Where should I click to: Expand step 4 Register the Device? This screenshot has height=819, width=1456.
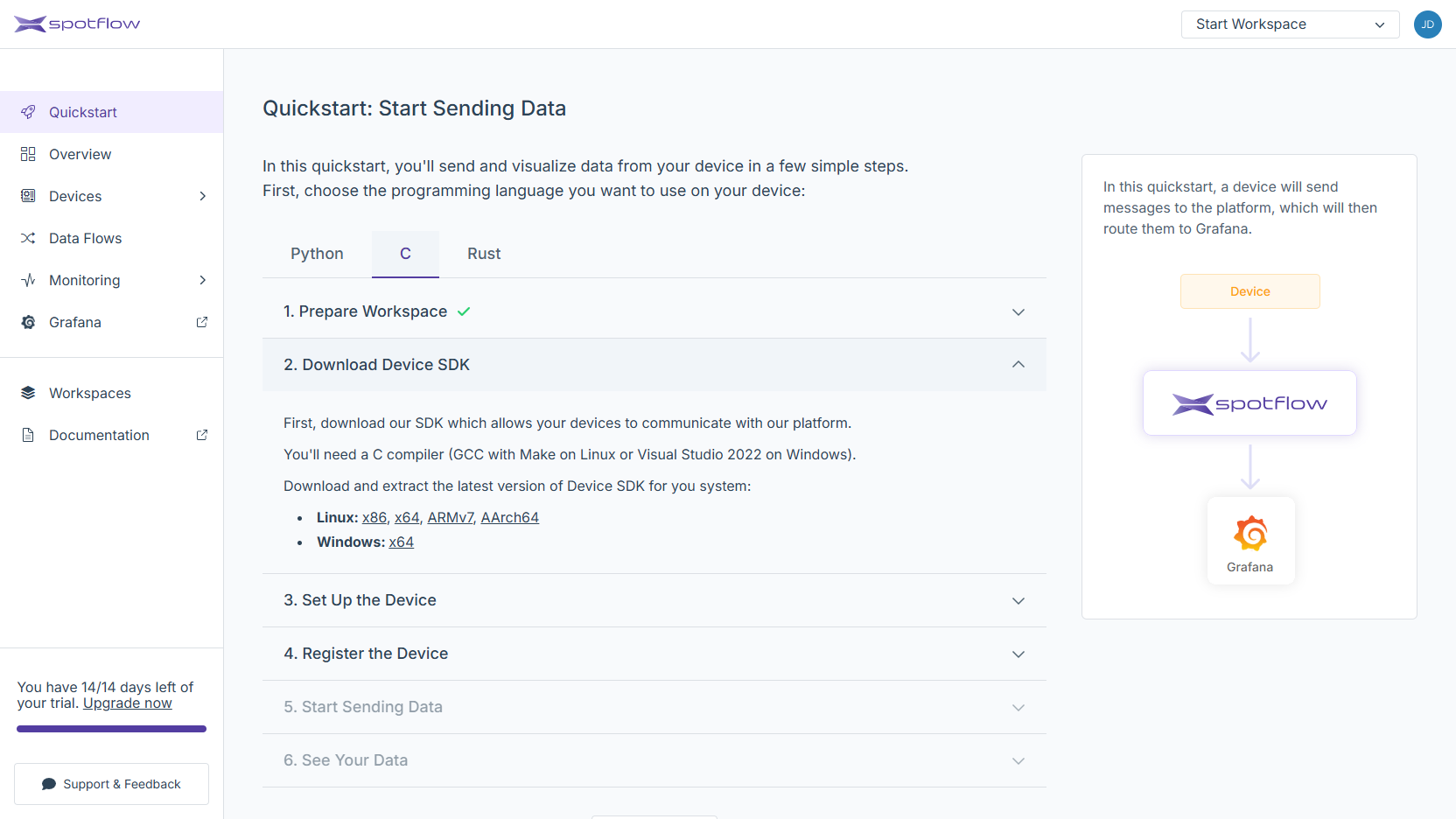[x=654, y=654]
